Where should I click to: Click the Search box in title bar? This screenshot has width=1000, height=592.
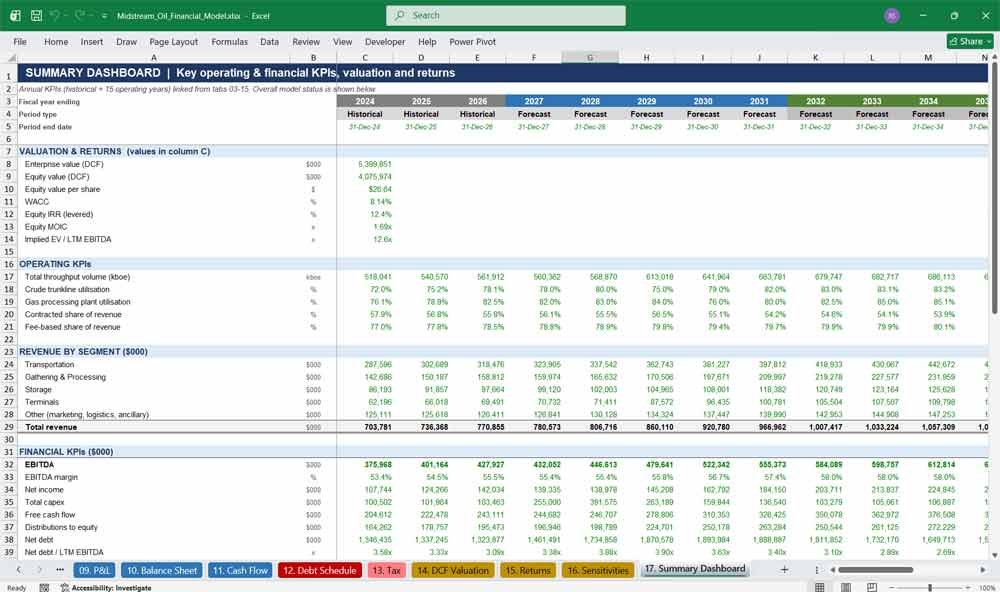506,15
